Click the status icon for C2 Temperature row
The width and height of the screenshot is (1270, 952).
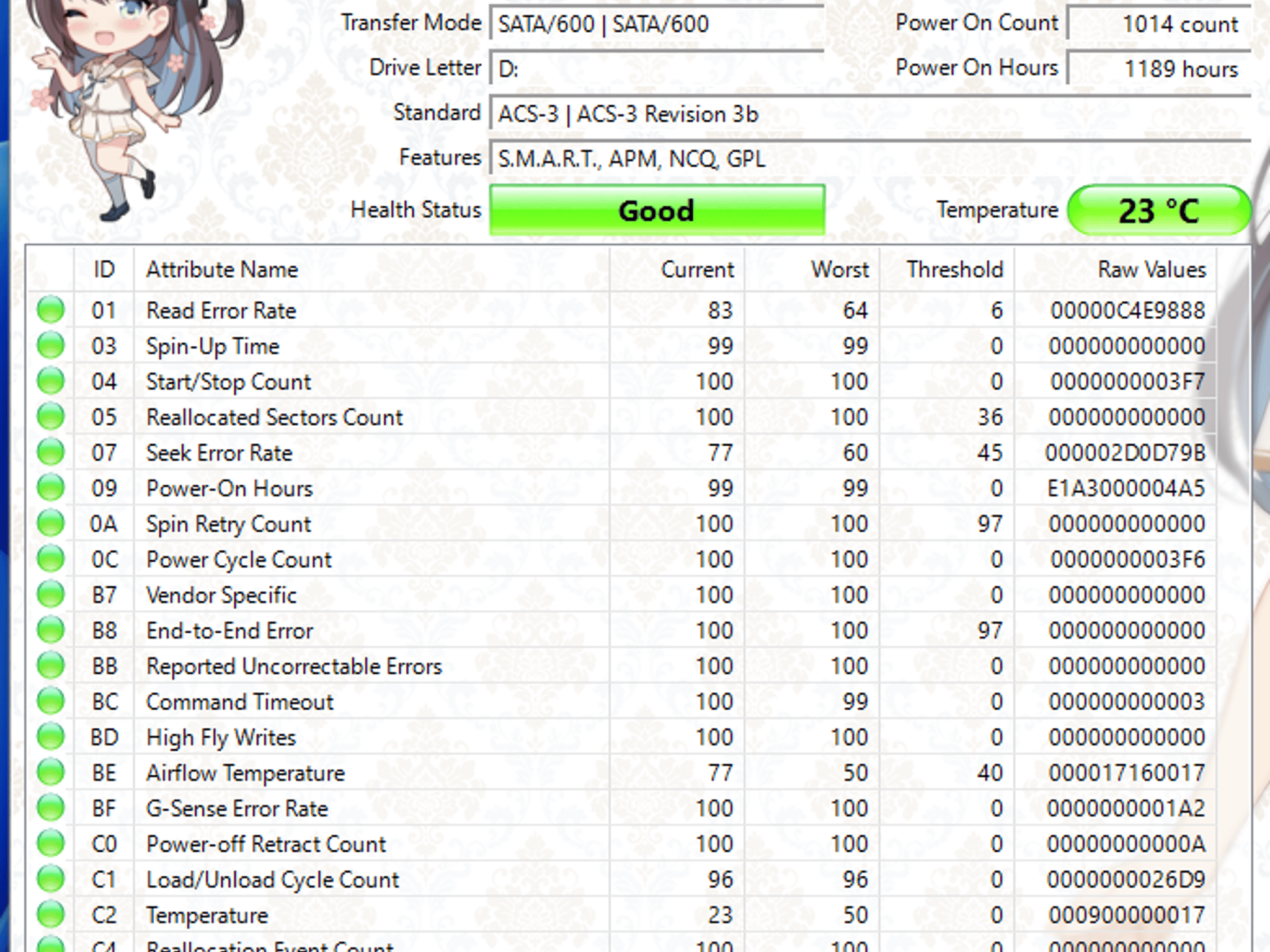pyautogui.click(x=51, y=915)
